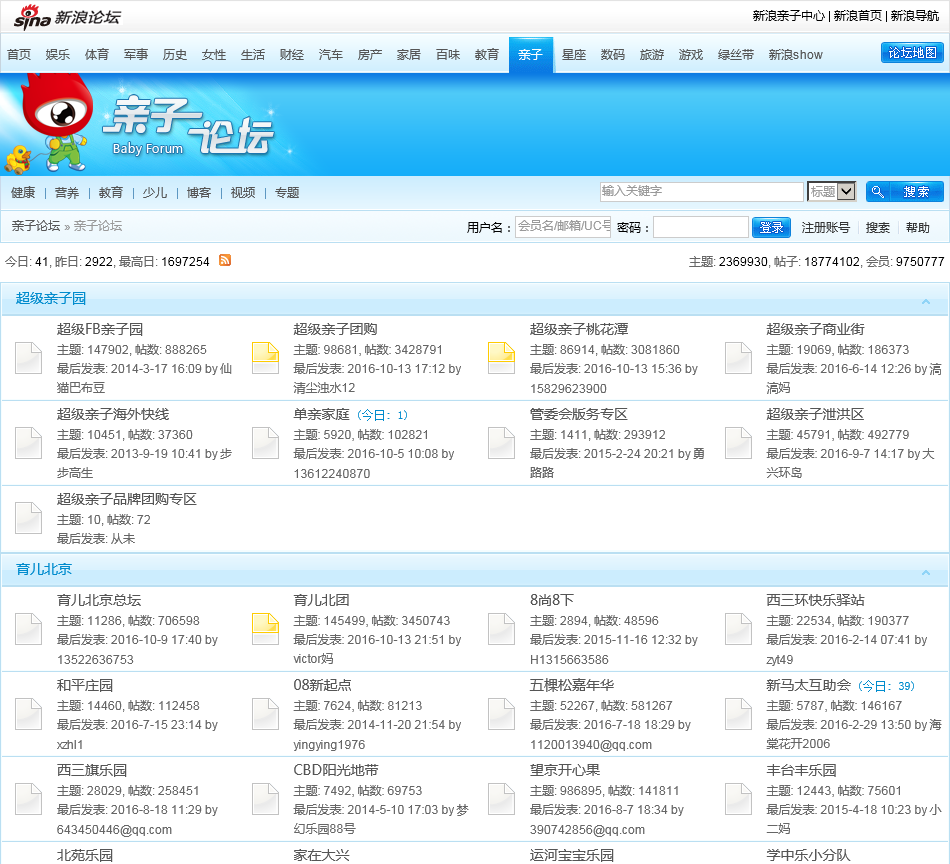Click the Sina forum logo

pos(67,16)
